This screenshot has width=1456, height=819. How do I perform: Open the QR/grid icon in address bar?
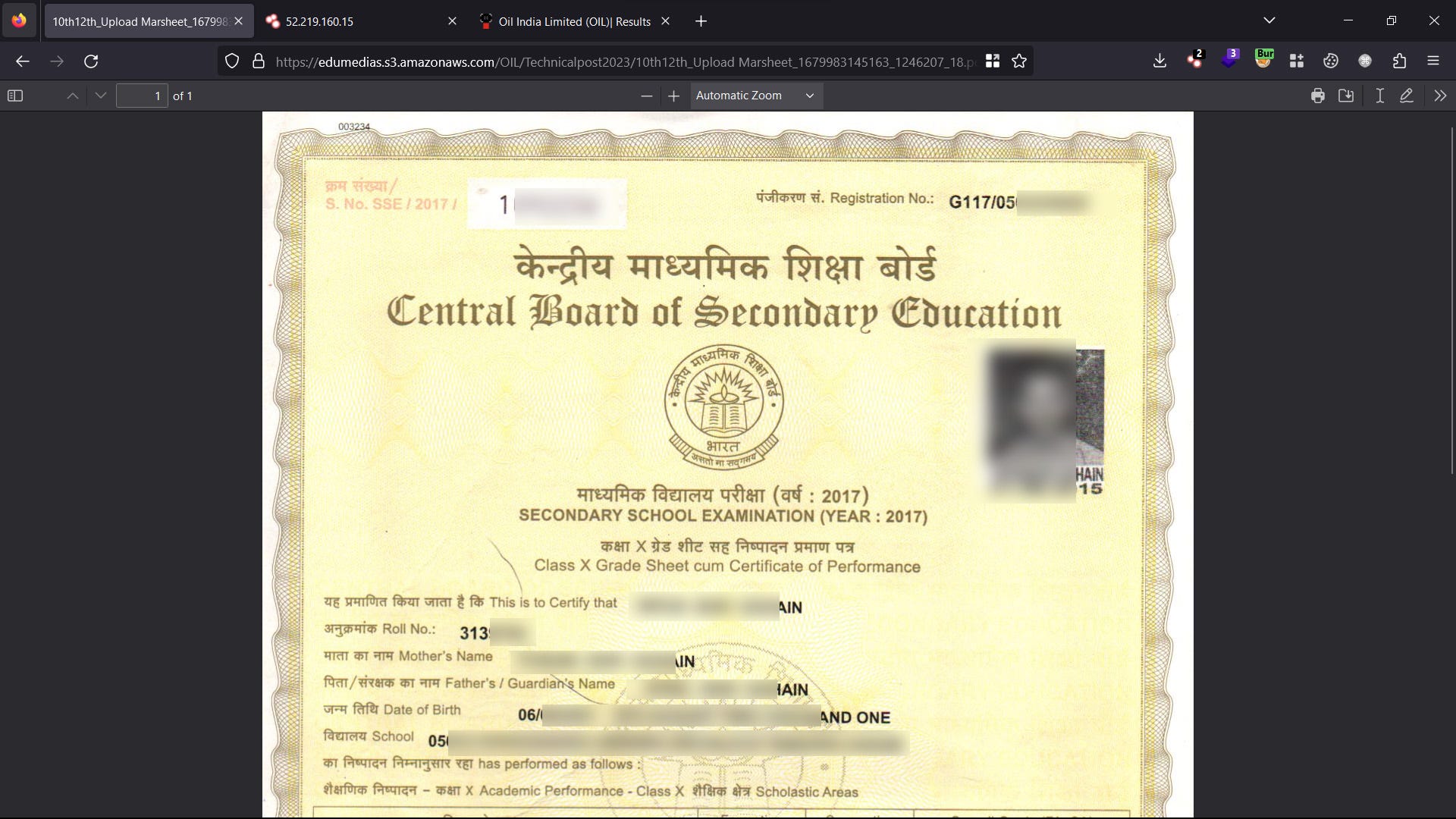tap(992, 61)
